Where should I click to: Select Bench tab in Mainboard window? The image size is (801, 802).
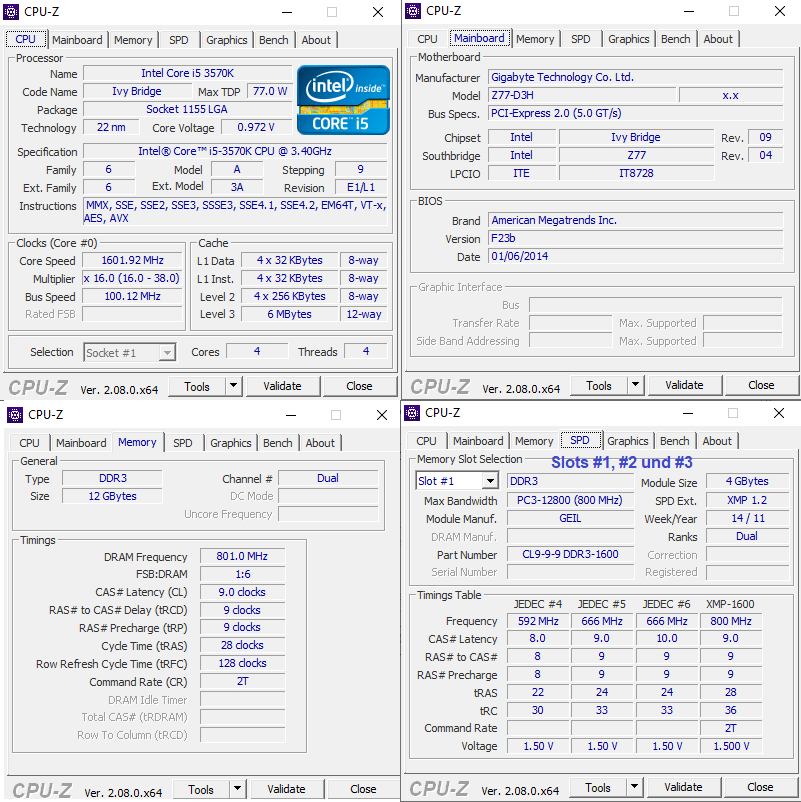click(x=676, y=39)
